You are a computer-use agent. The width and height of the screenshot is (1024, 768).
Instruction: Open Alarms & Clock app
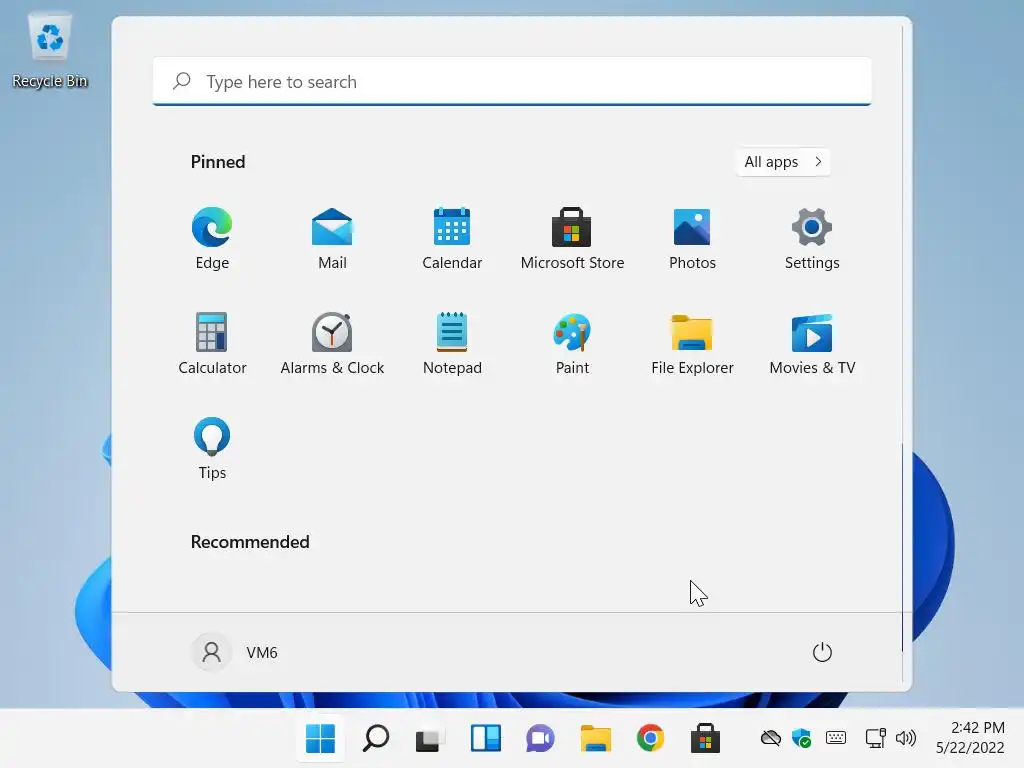pyautogui.click(x=332, y=343)
